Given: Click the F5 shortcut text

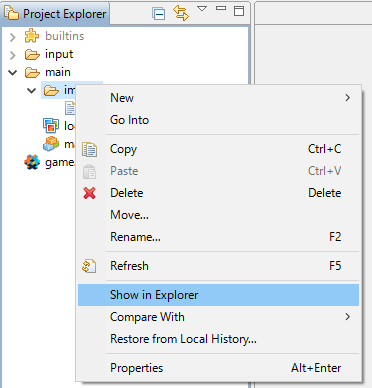Looking at the screenshot, I should pyautogui.click(x=335, y=266).
